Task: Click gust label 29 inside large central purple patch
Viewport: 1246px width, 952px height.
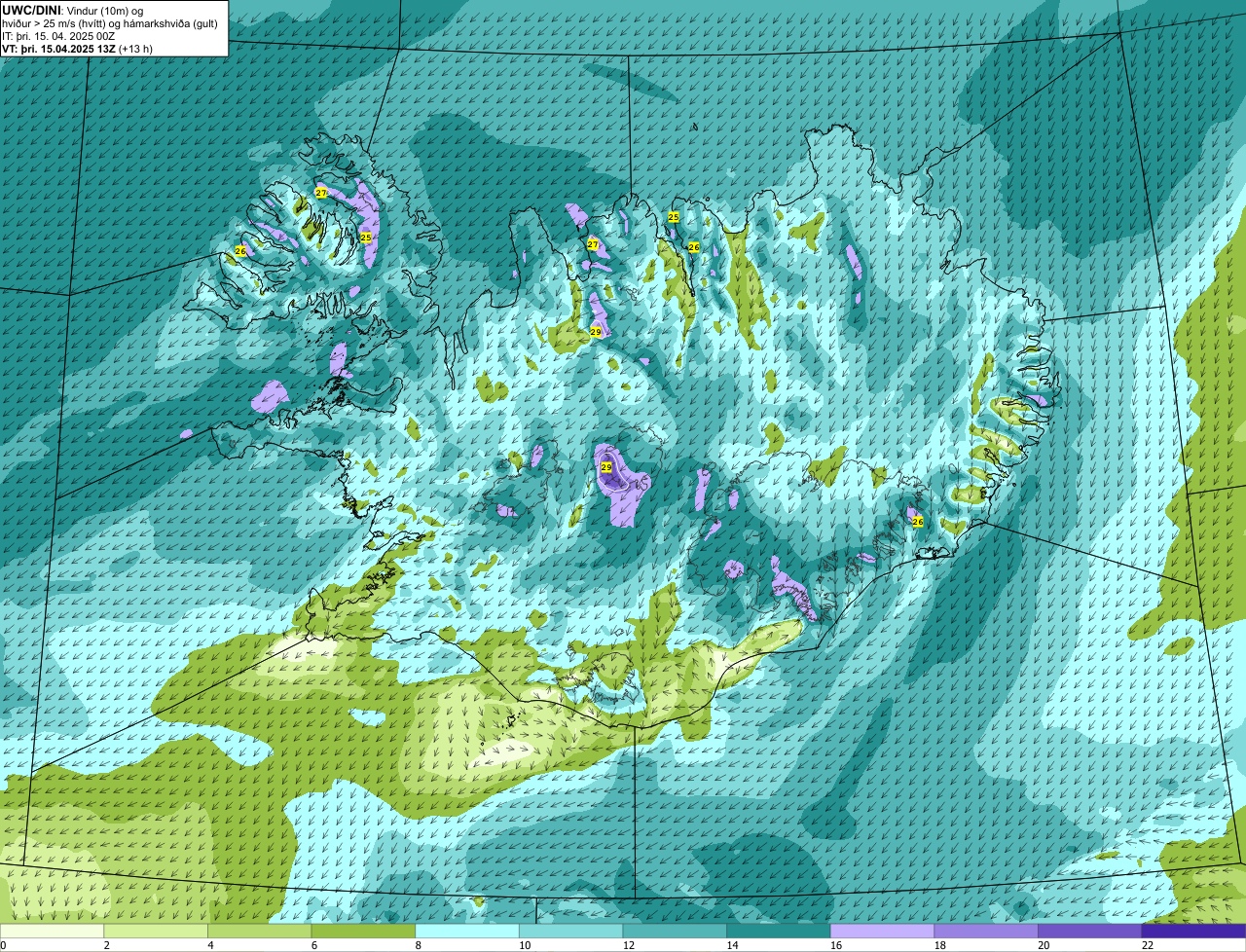Action: tap(606, 468)
